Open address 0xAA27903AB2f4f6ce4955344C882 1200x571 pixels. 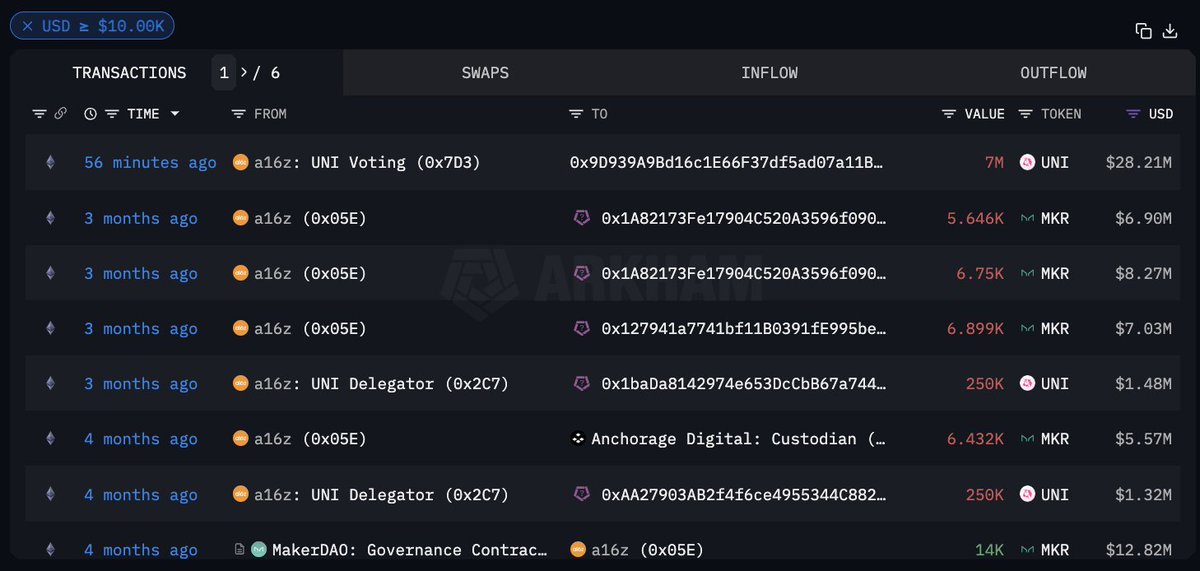(743, 494)
